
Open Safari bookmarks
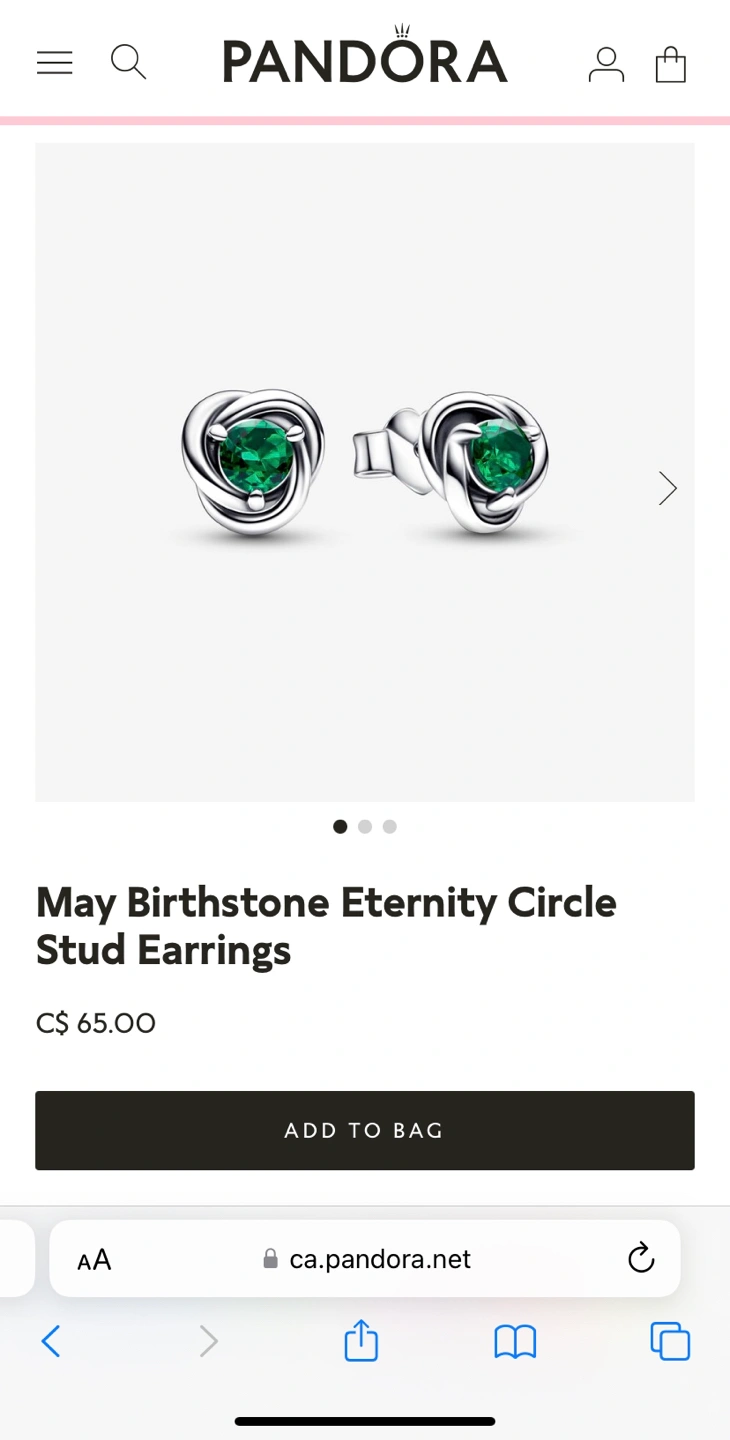pos(515,1341)
